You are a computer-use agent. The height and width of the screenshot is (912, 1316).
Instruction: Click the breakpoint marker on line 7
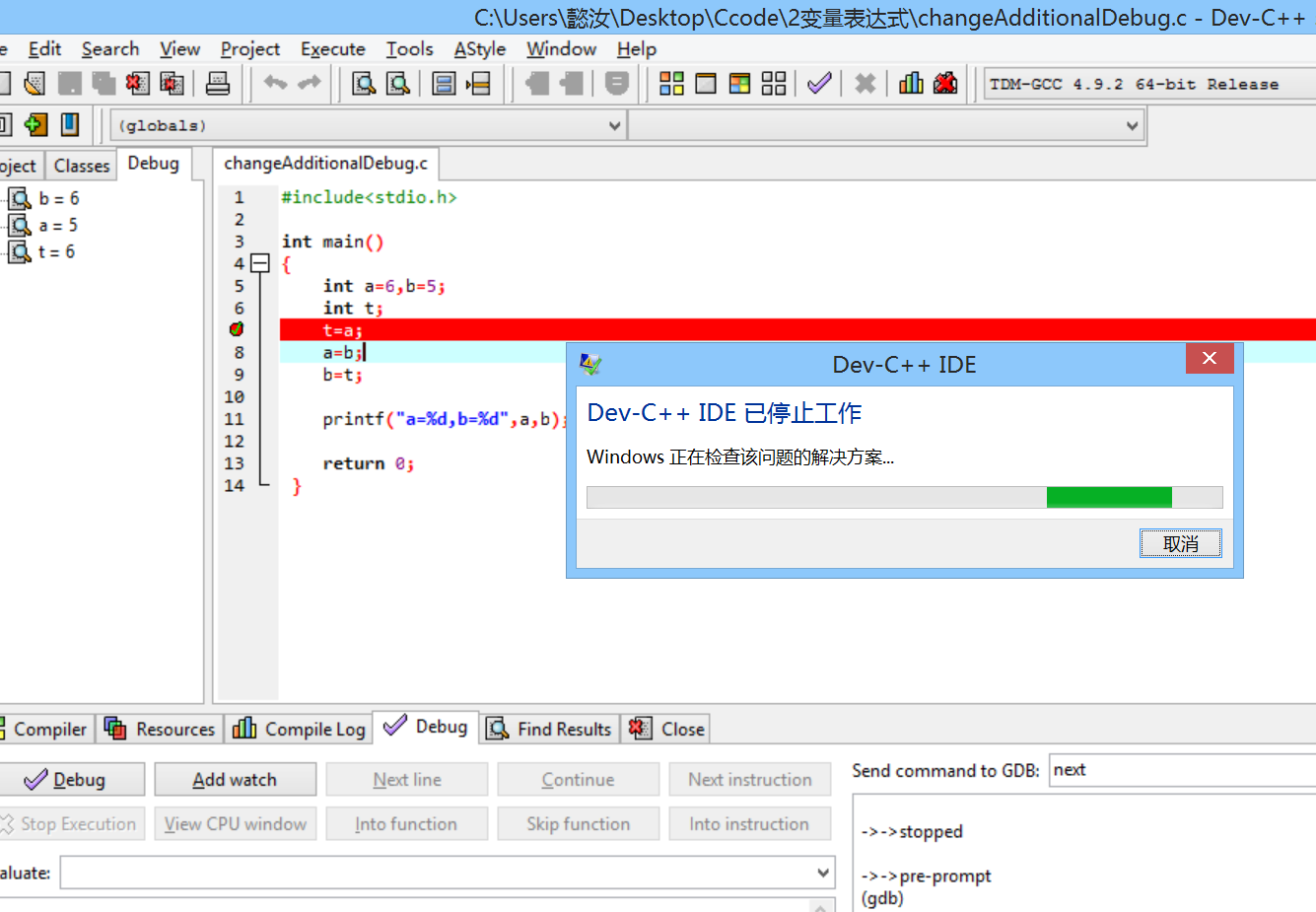point(237,329)
